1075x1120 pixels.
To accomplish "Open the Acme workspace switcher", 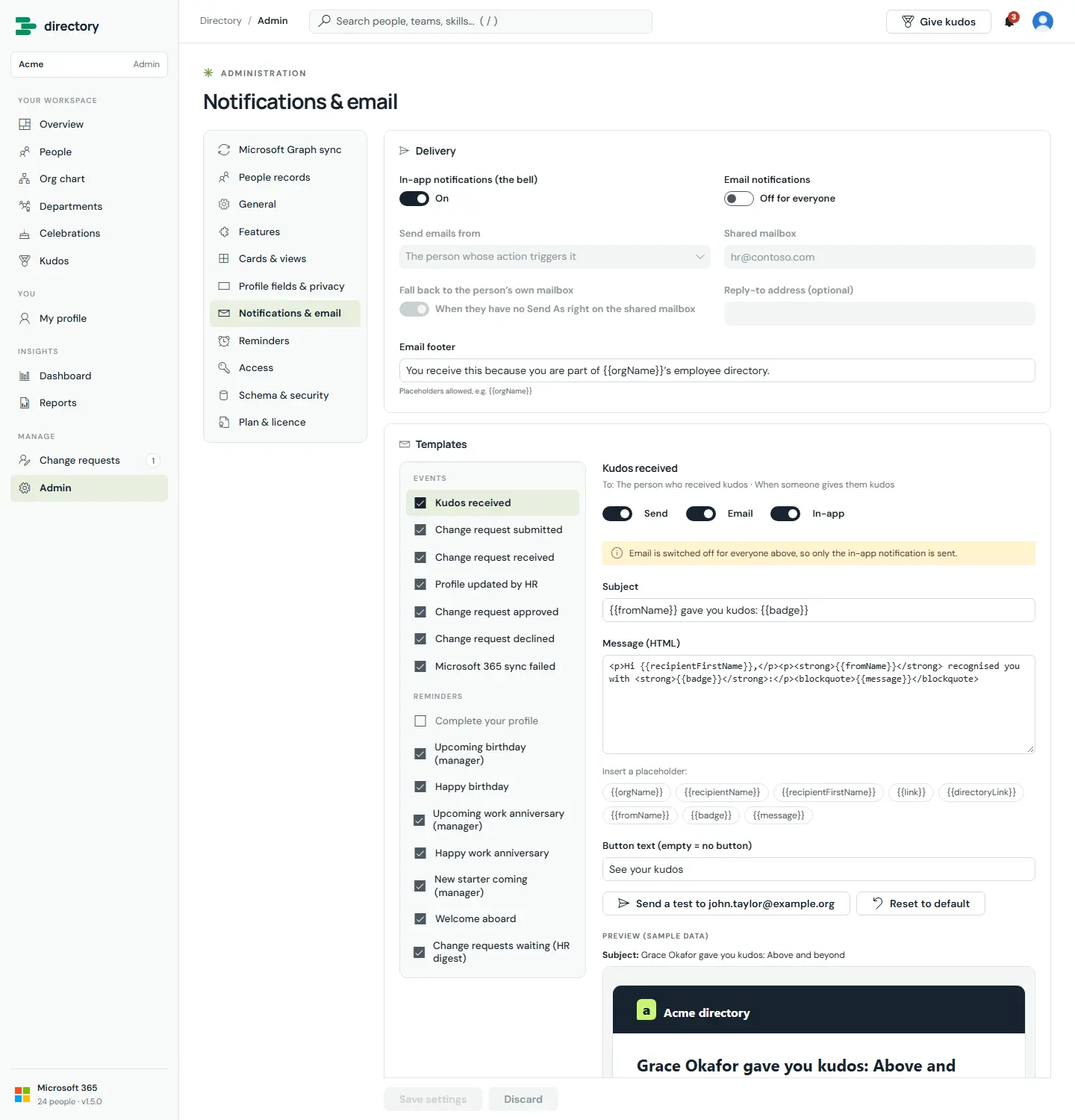I will pyautogui.click(x=90, y=64).
